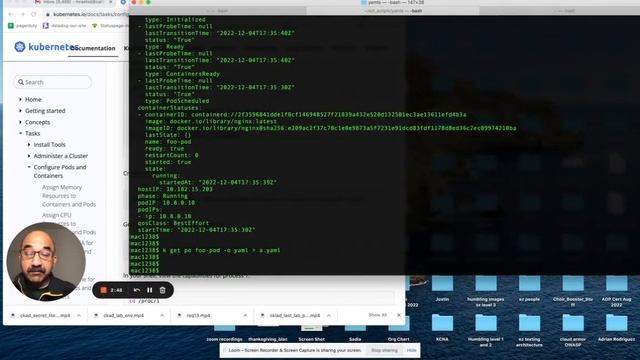Pause the Loom recording
The image size is (640, 360).
coord(150,290)
